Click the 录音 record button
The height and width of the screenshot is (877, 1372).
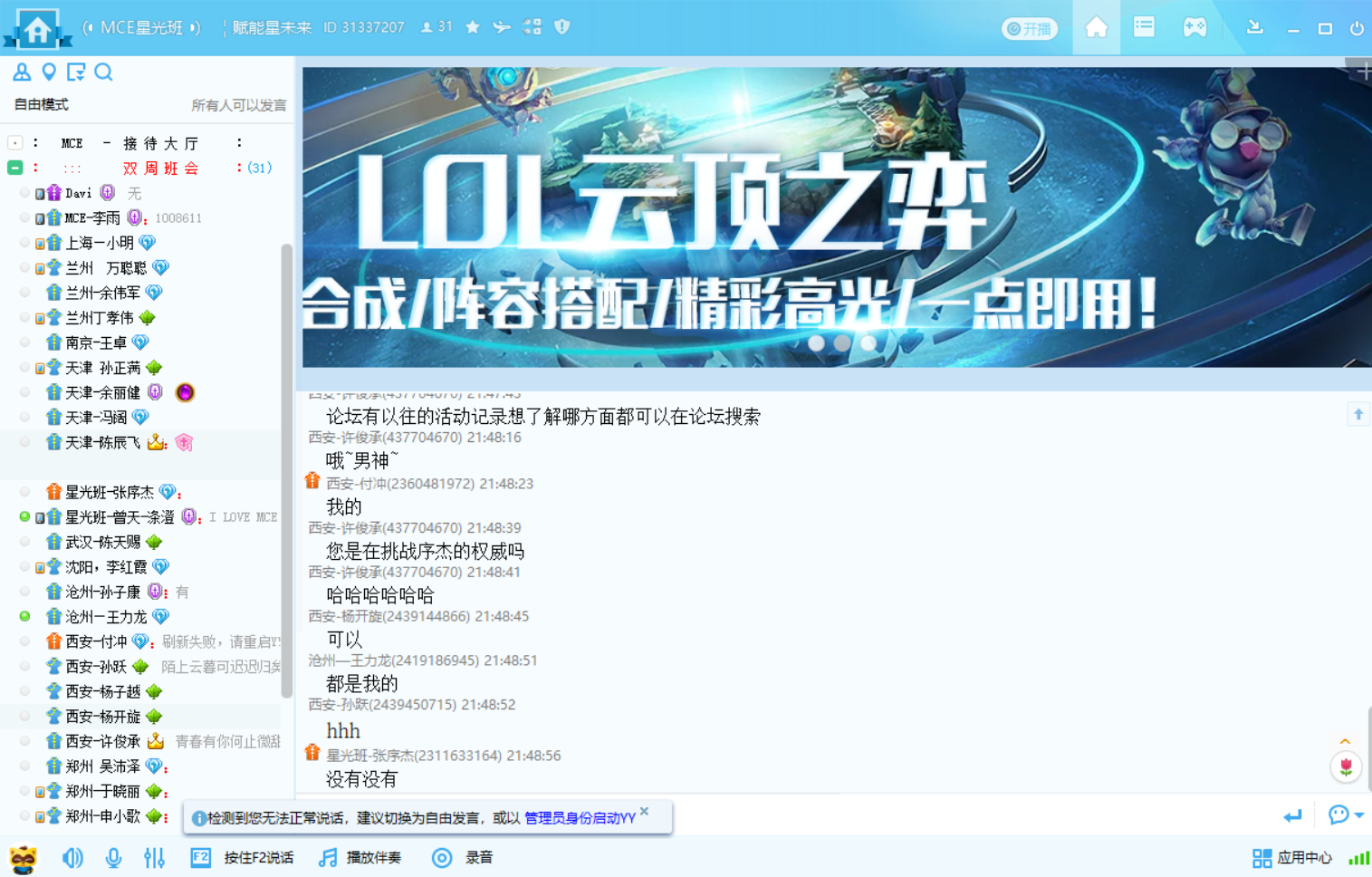(x=463, y=857)
